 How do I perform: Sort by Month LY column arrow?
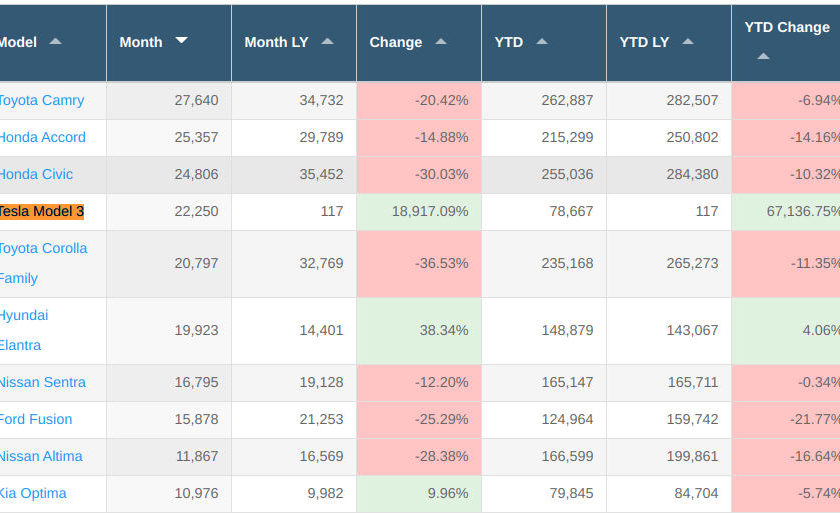click(x=327, y=41)
